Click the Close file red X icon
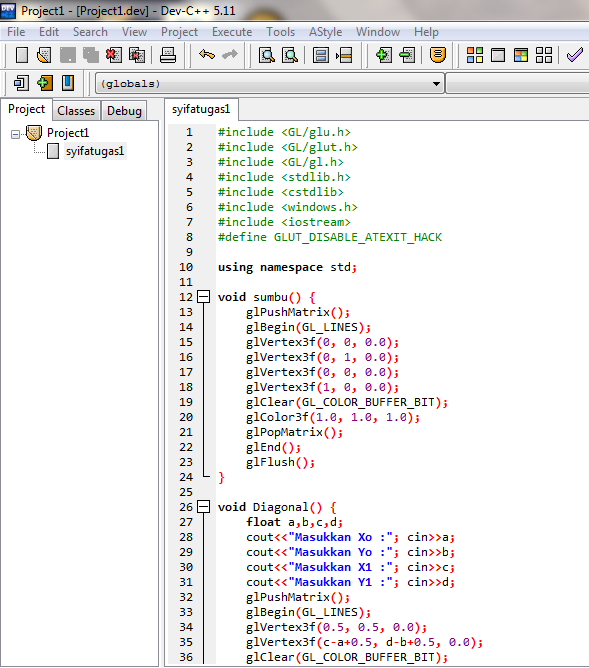Screen dimensions: 589x668 [114, 55]
